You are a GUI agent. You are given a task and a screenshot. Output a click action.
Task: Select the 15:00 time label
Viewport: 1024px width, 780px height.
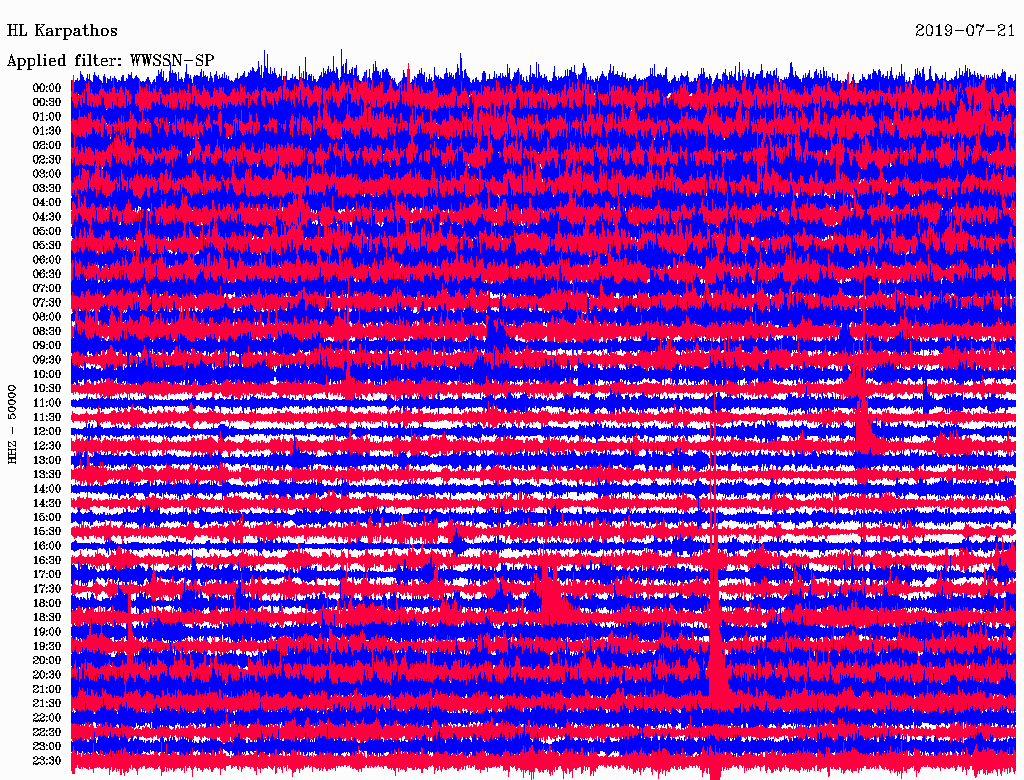coord(47,517)
